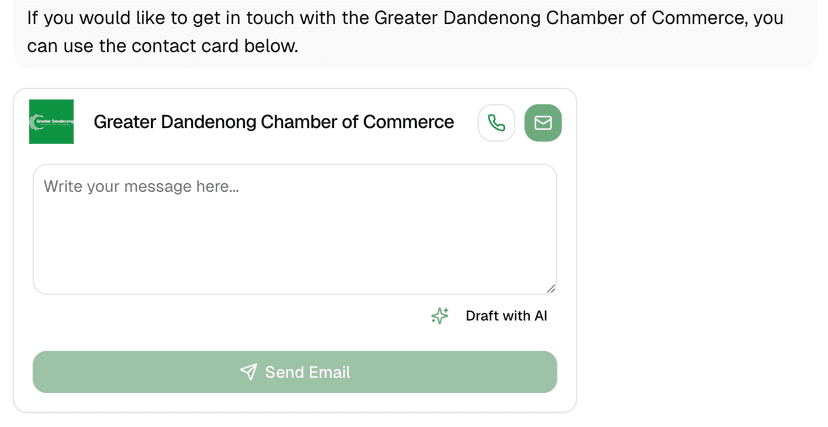This screenshot has width=828, height=427.
Task: Click the placeholder text Write your message here
Action: point(141,186)
